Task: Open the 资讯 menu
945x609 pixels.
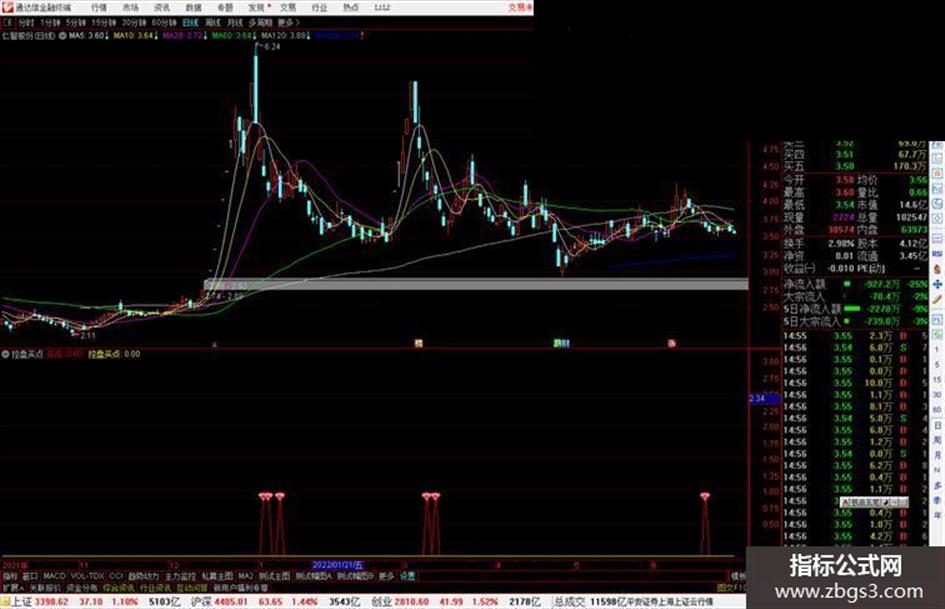Action: click(x=162, y=7)
